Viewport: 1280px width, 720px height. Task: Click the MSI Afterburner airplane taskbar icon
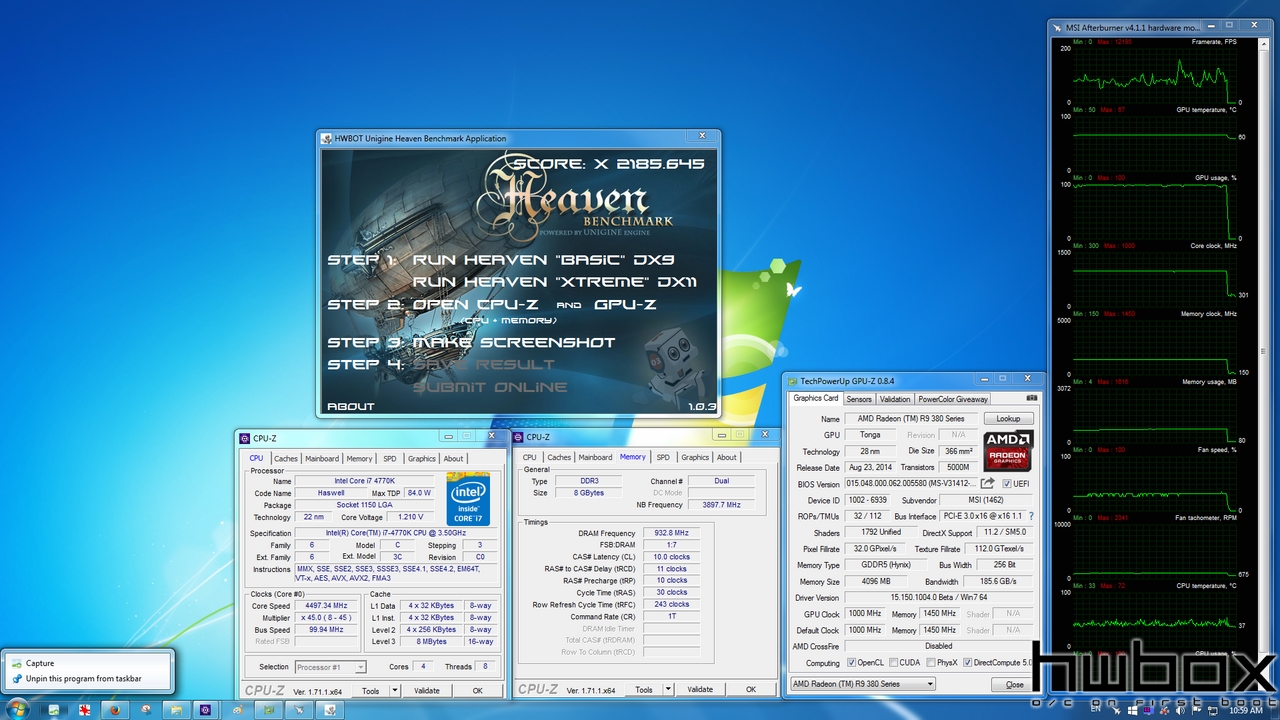299,709
